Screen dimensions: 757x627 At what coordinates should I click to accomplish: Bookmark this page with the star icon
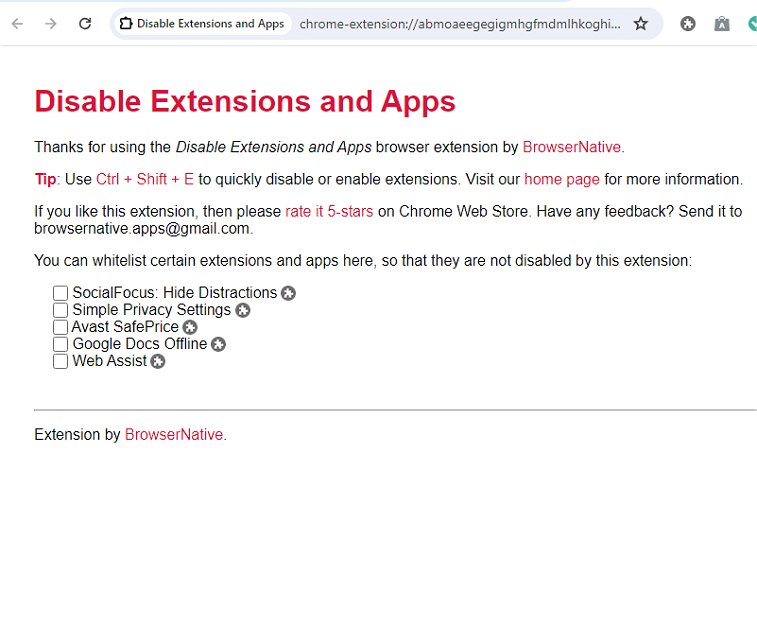[x=641, y=23]
